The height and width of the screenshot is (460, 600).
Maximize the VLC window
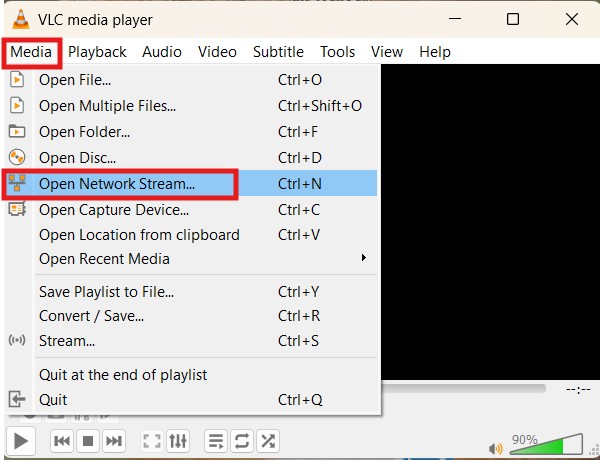point(513,19)
